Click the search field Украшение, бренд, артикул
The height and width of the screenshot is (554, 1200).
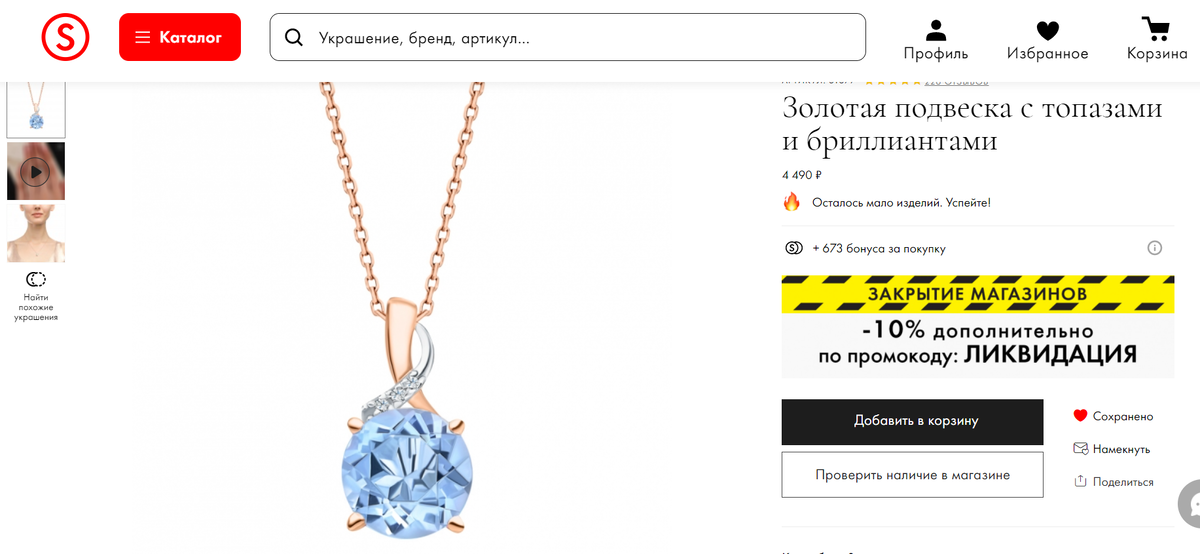(567, 38)
